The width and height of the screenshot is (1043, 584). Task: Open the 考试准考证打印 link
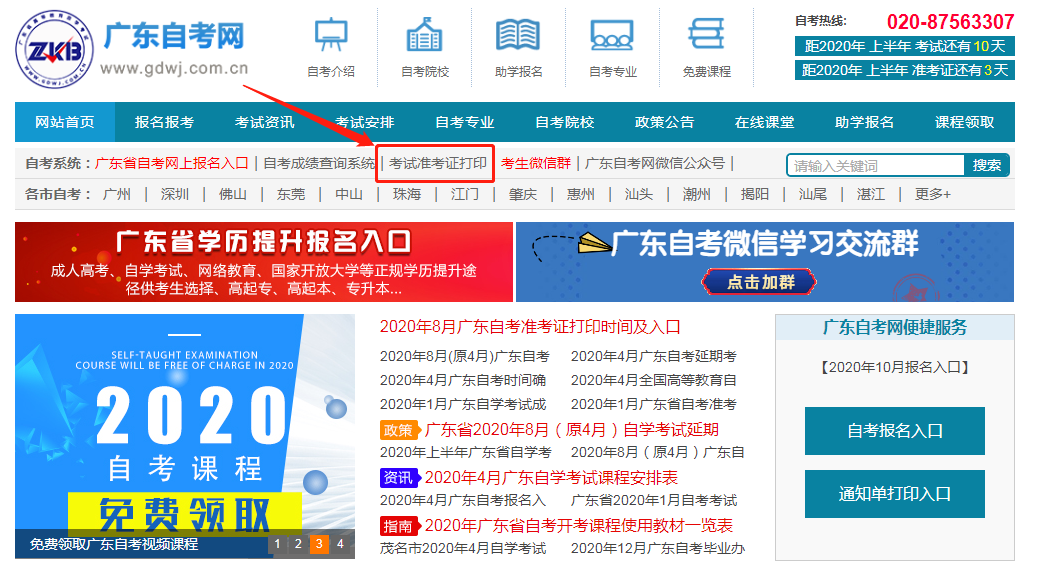click(437, 163)
